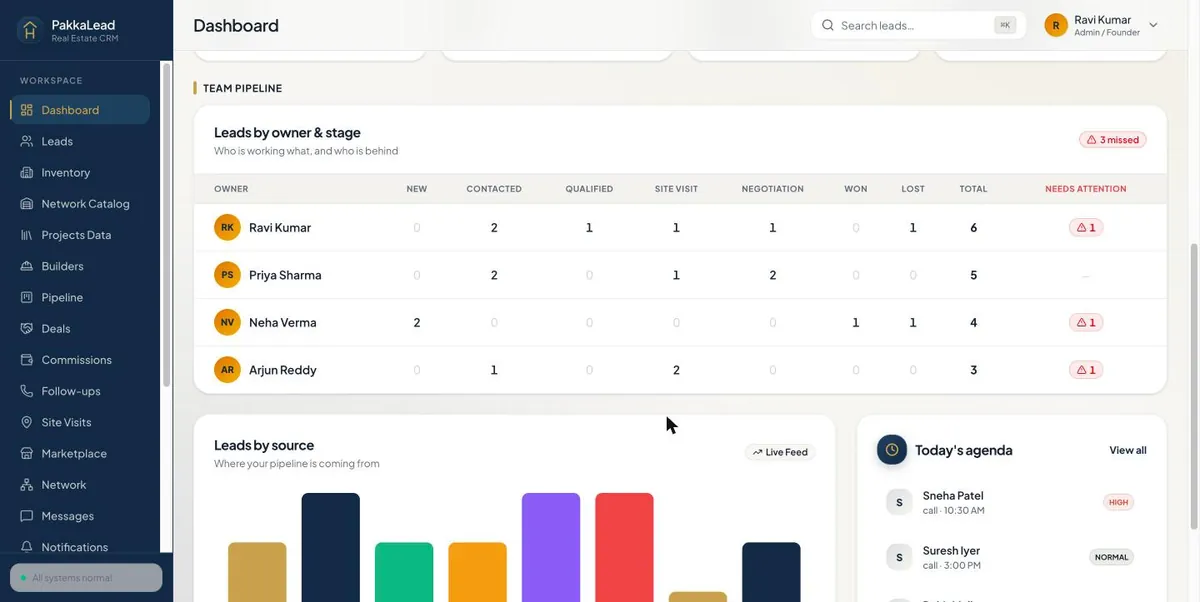Screen dimensions: 1200x602
Task: Click the All systems normal status pill
Action: pos(86,578)
